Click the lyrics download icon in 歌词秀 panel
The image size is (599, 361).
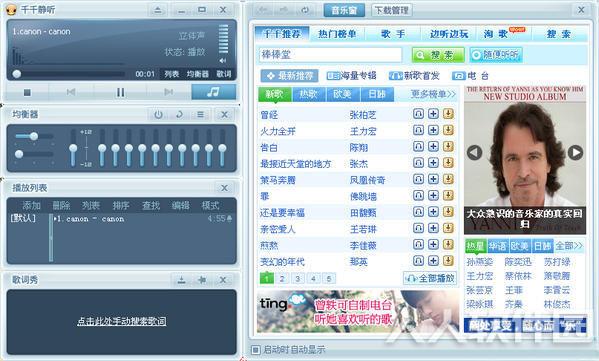(x=181, y=280)
